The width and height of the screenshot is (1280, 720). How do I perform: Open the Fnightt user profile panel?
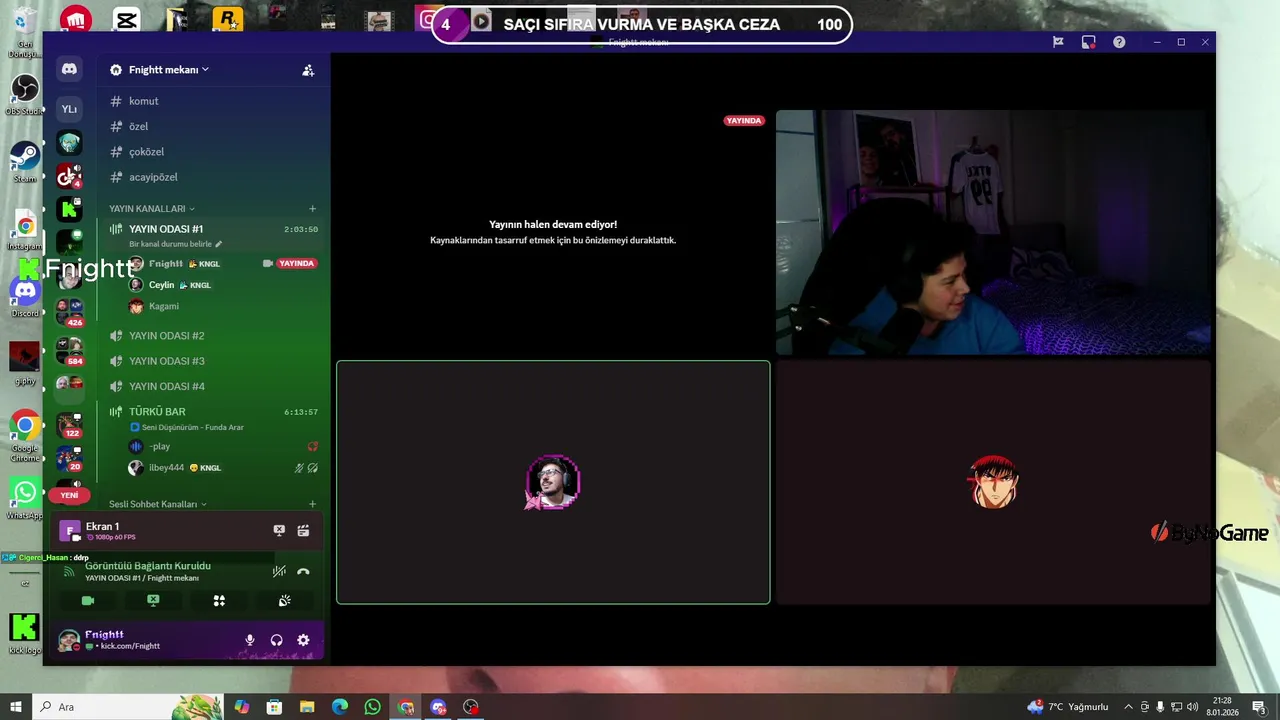120,640
